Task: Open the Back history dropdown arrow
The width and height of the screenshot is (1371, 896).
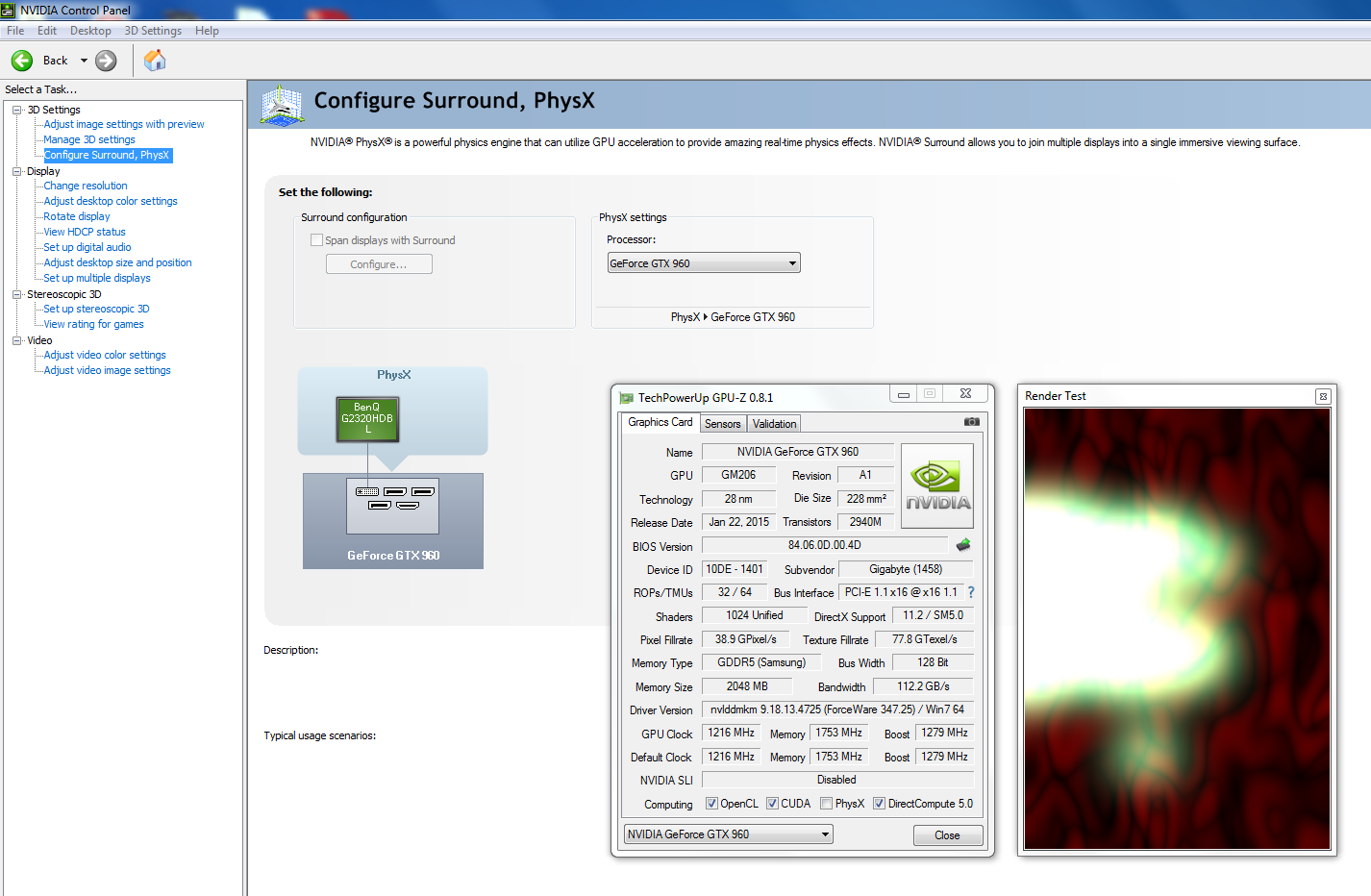Action: coord(84,61)
